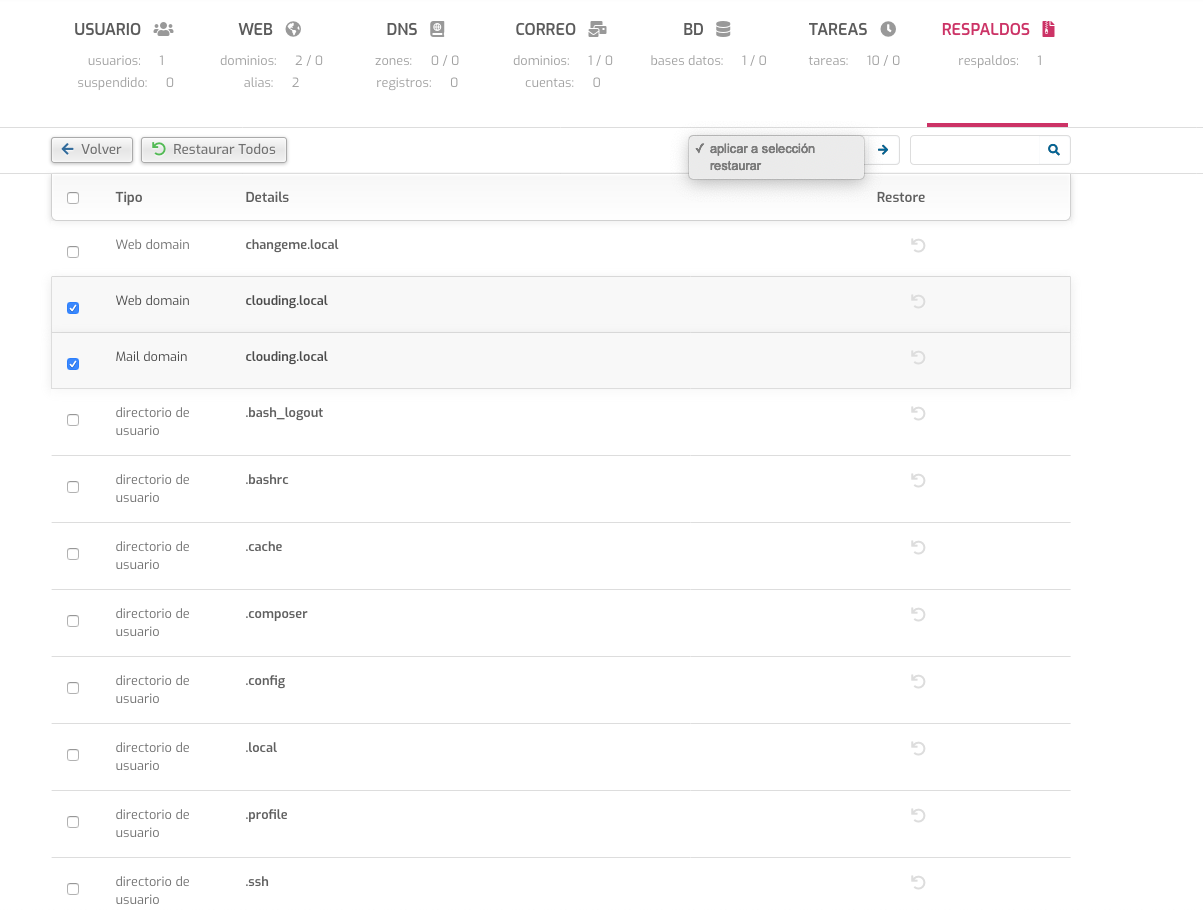This screenshot has height=910, width=1203.
Task: Restore the .profile entry via its icon
Action: (x=918, y=815)
